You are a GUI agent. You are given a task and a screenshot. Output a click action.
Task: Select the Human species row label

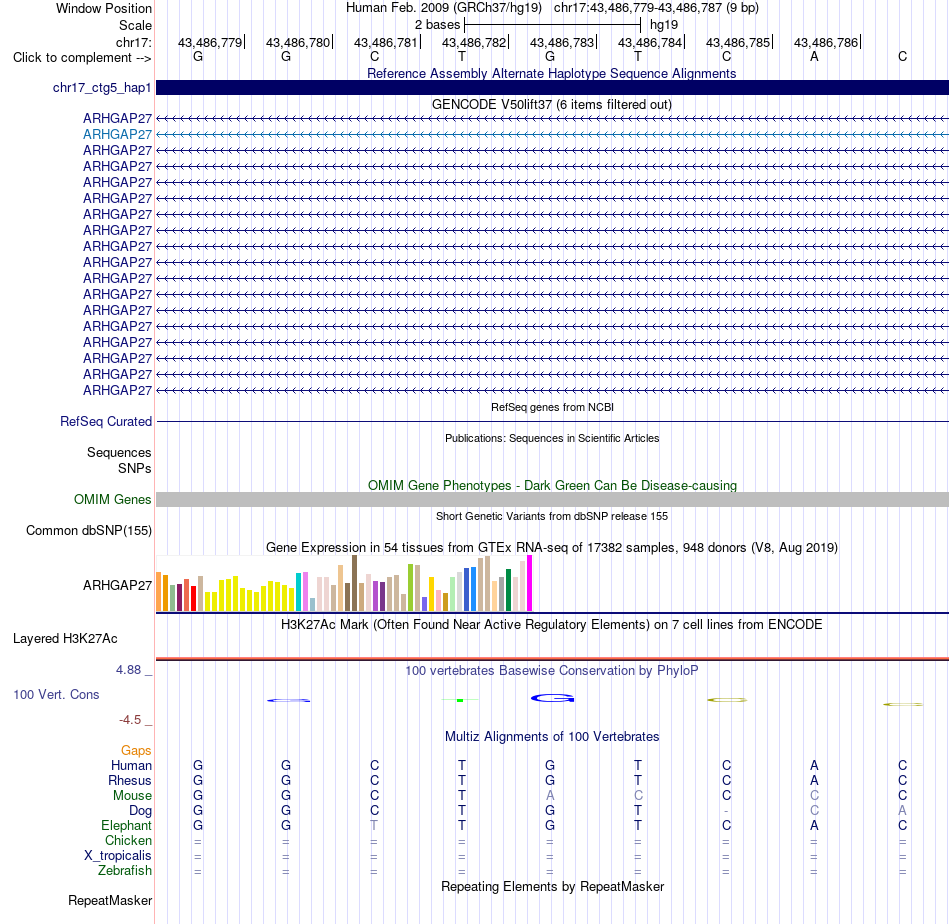click(131, 765)
